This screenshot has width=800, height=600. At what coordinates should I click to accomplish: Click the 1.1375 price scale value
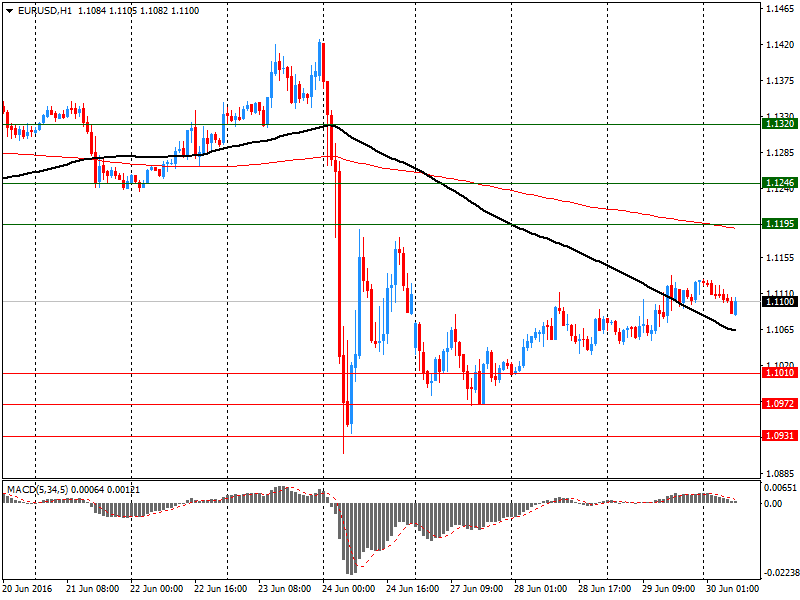pos(780,81)
